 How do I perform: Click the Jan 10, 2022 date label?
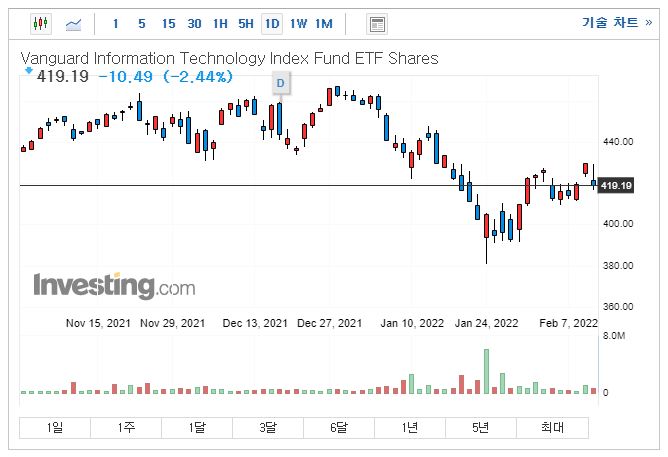(412, 323)
